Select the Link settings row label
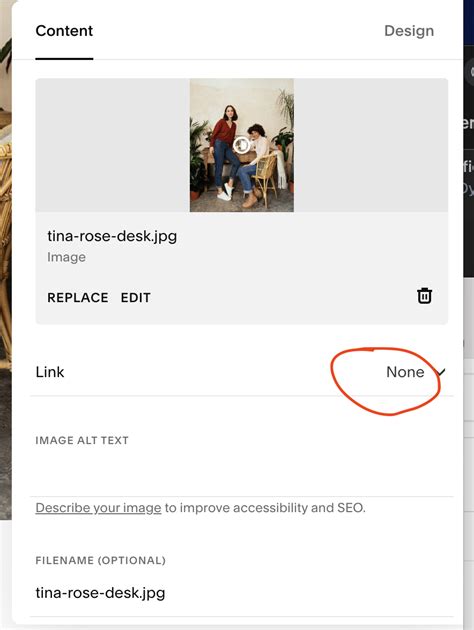 tap(50, 372)
